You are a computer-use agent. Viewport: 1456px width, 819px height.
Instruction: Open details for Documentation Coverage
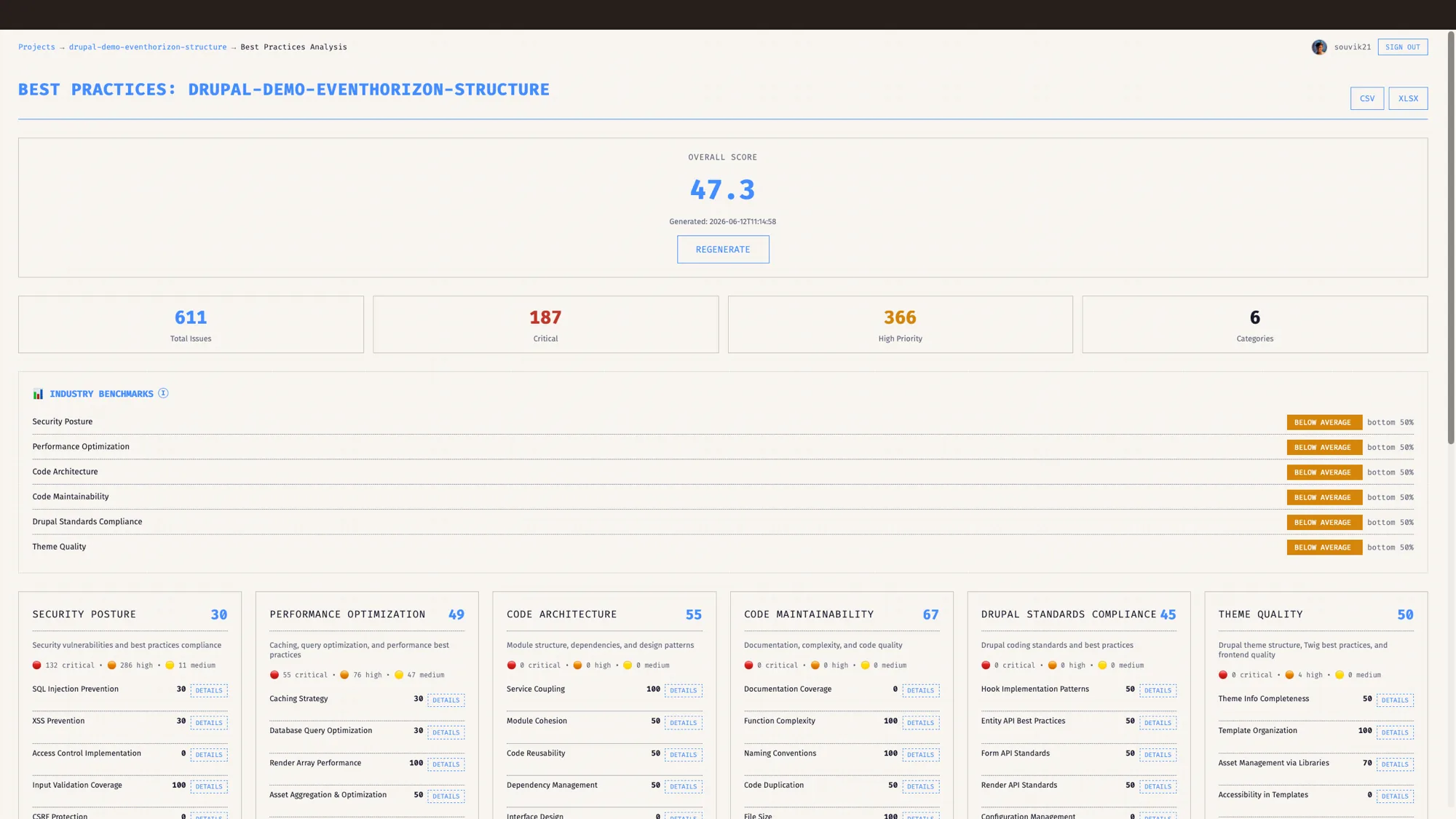click(921, 690)
